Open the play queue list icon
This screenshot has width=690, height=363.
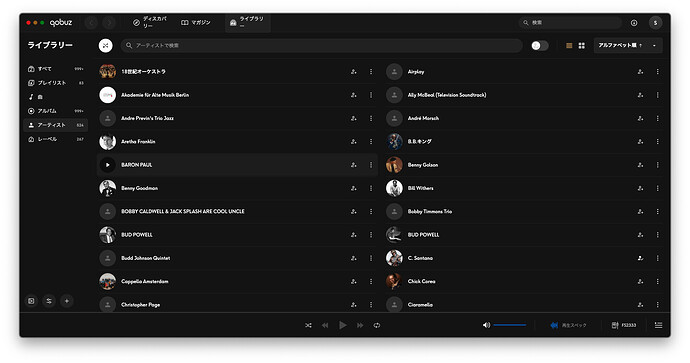[658, 325]
